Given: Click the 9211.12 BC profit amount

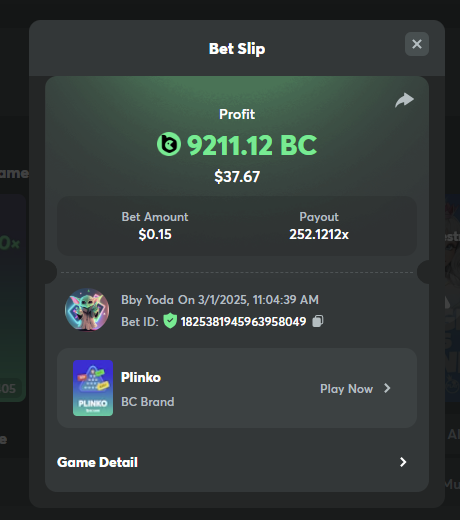Looking at the screenshot, I should (x=252, y=145).
